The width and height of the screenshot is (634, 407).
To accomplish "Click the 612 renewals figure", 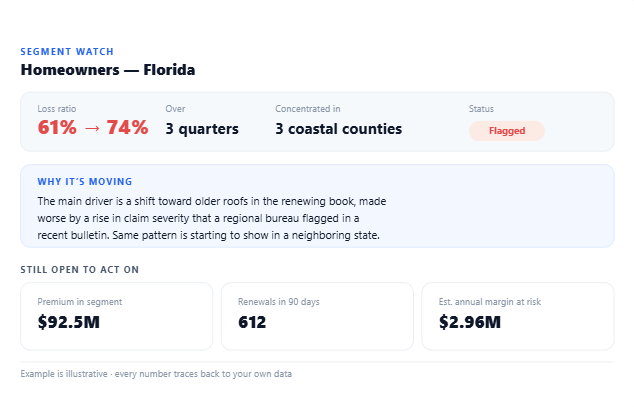I will point(252,322).
